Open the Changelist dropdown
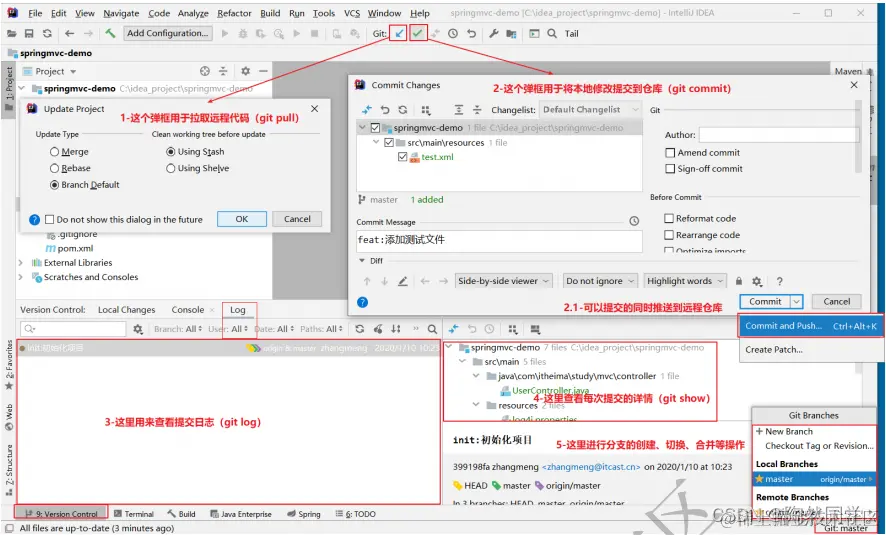This screenshot has width=886, height=535. (x=590, y=110)
